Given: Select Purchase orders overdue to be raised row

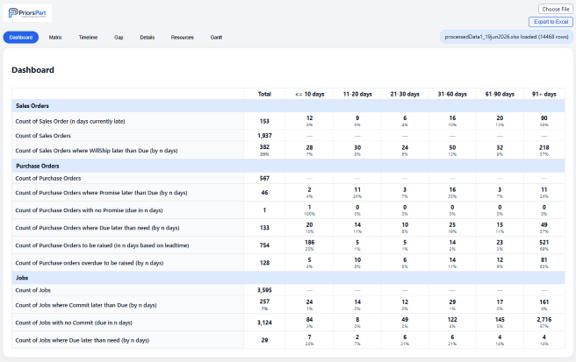Looking at the screenshot, I should [288, 263].
